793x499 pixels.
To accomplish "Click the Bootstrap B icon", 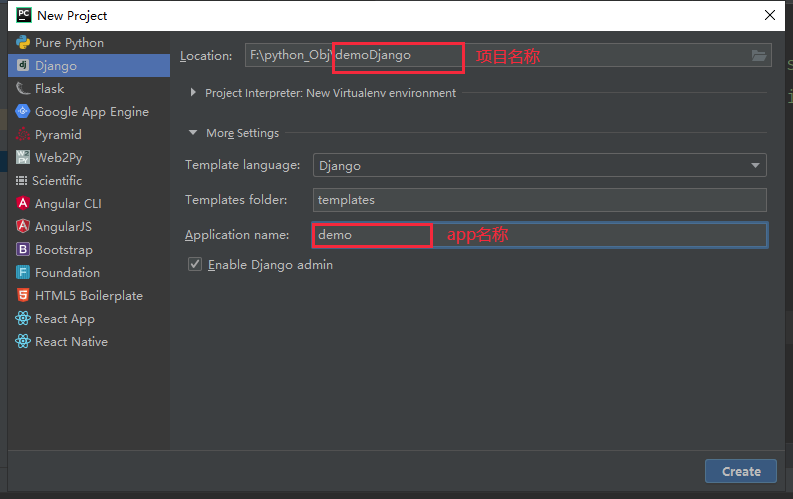I will pyautogui.click(x=23, y=249).
